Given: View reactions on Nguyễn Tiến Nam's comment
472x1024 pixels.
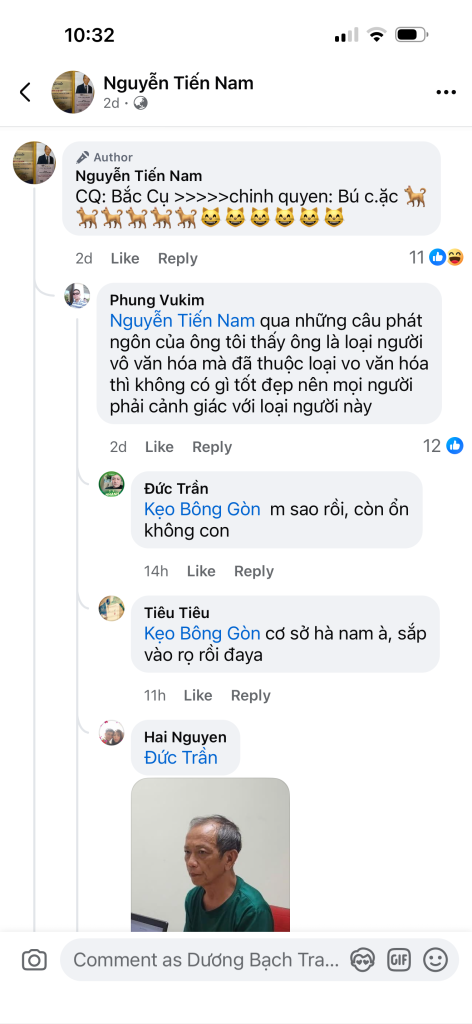Looking at the screenshot, I should point(437,258).
